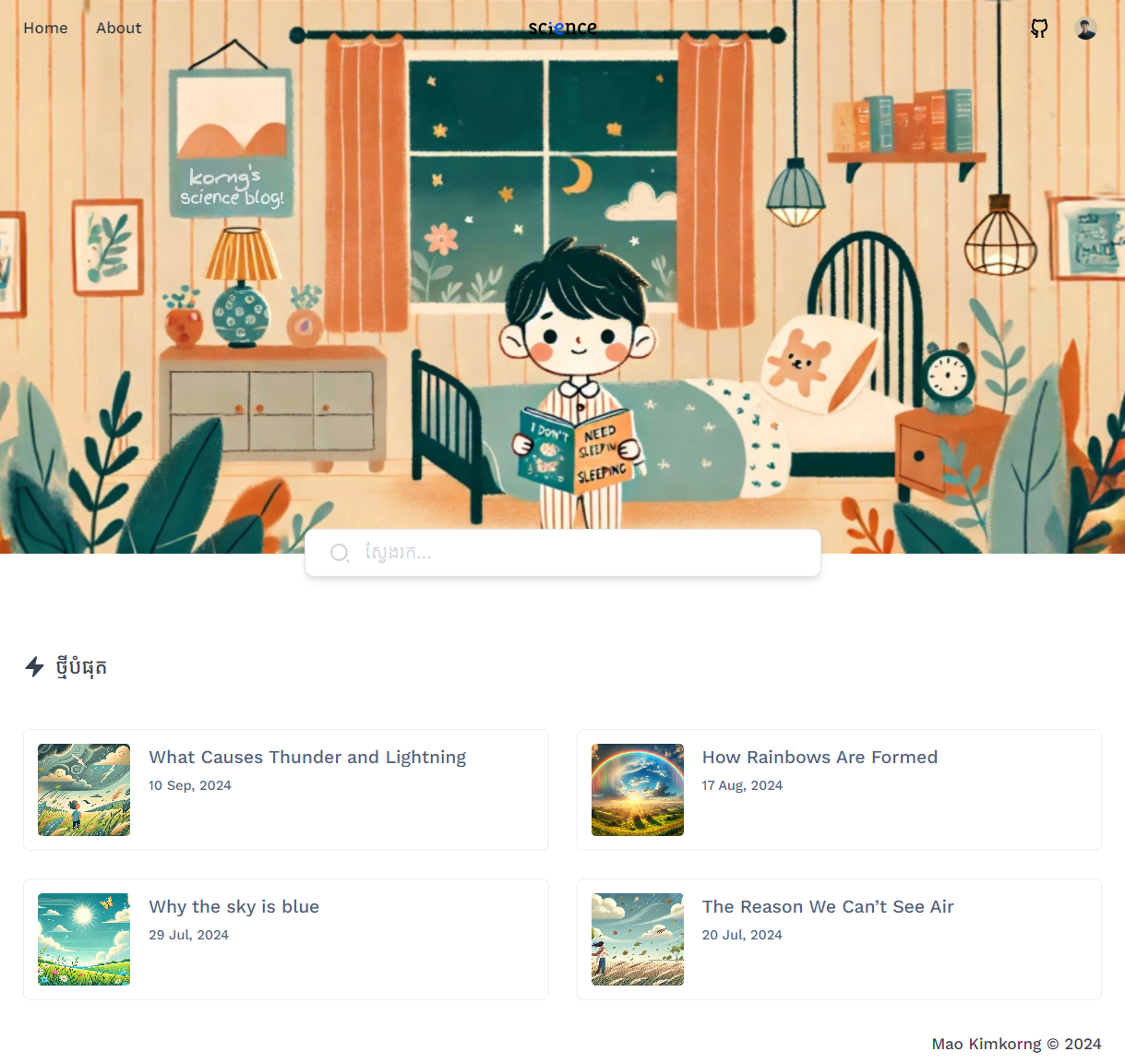Click the Mao Kimkorng © 2024 footer

point(1016,1044)
